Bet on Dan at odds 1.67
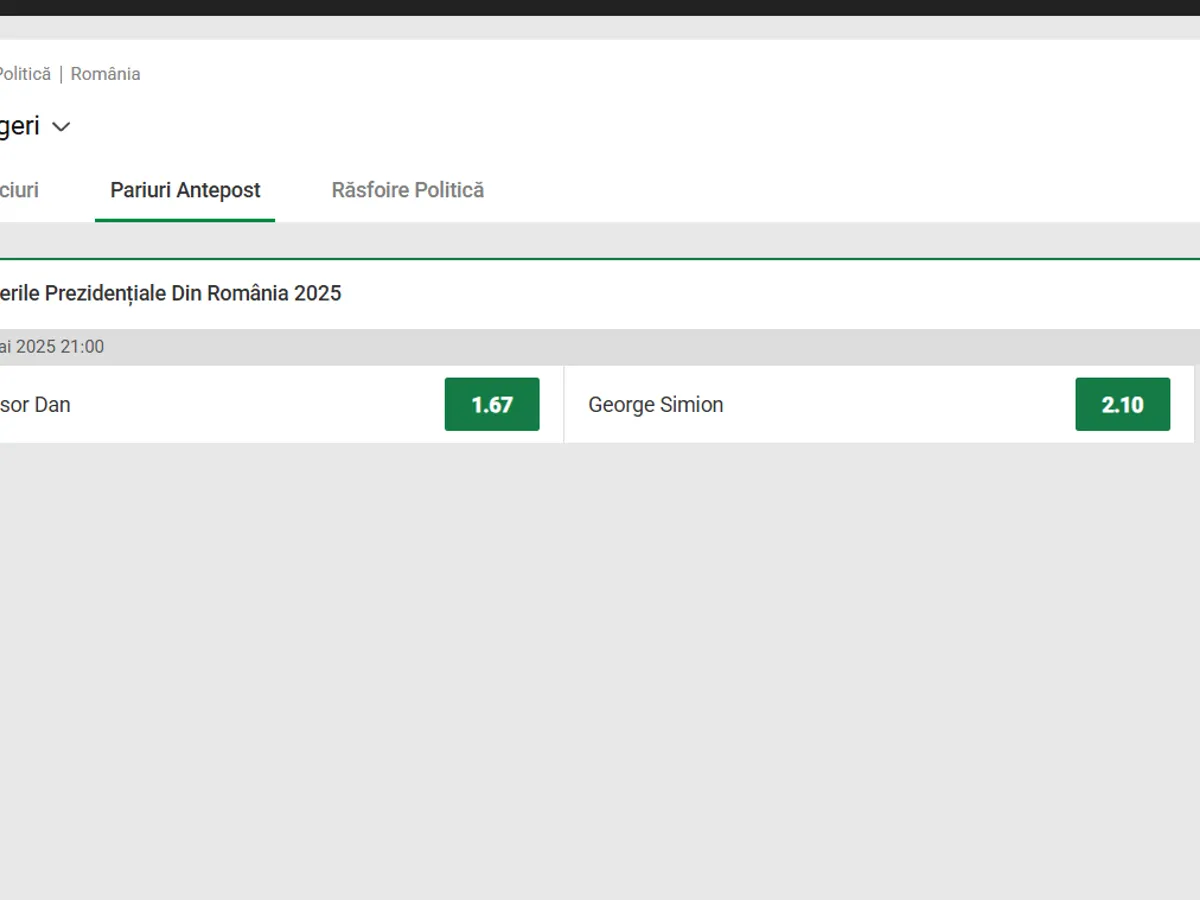Viewport: 1200px width, 900px height. tap(492, 404)
